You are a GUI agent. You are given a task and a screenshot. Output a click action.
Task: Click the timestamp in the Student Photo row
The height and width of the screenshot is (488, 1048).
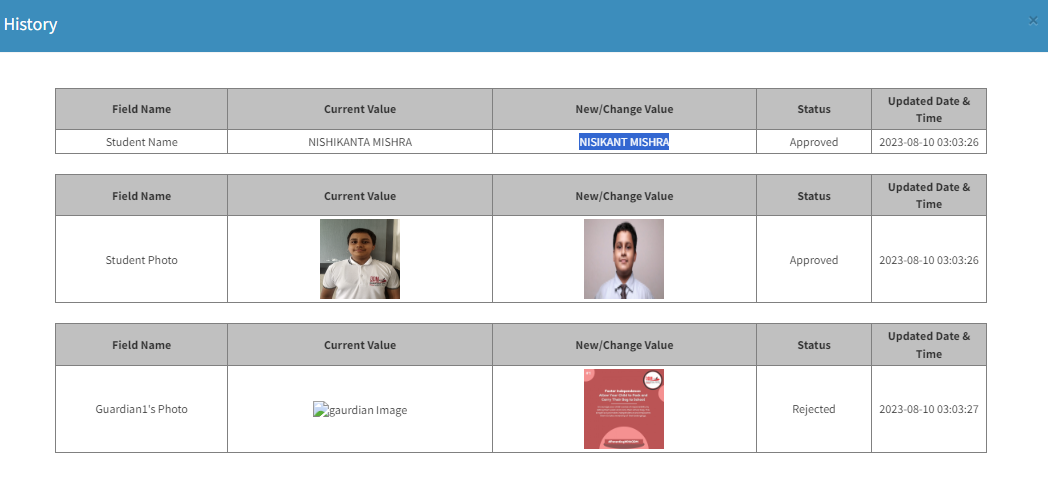(928, 260)
